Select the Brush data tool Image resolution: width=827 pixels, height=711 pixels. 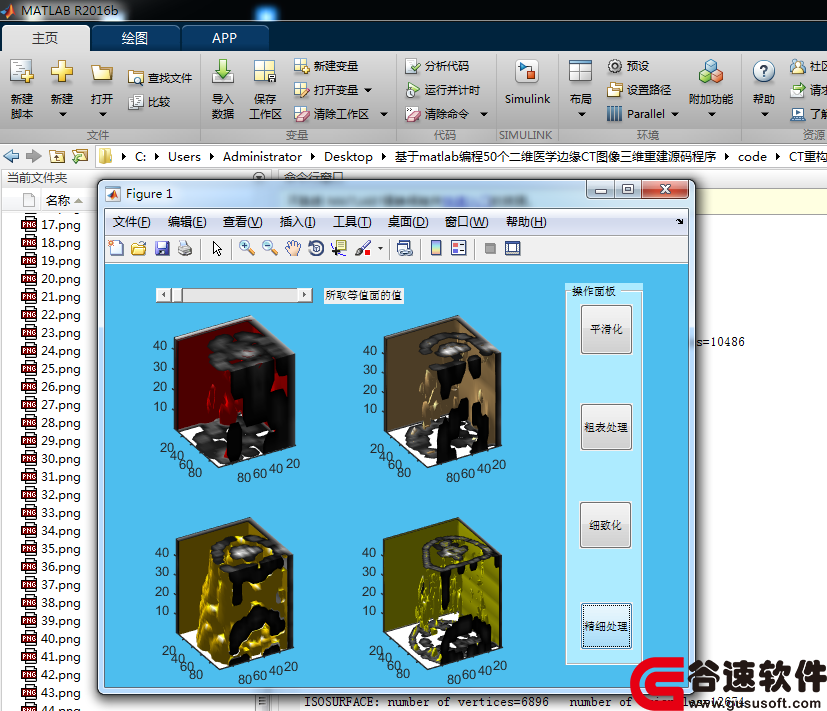363,248
